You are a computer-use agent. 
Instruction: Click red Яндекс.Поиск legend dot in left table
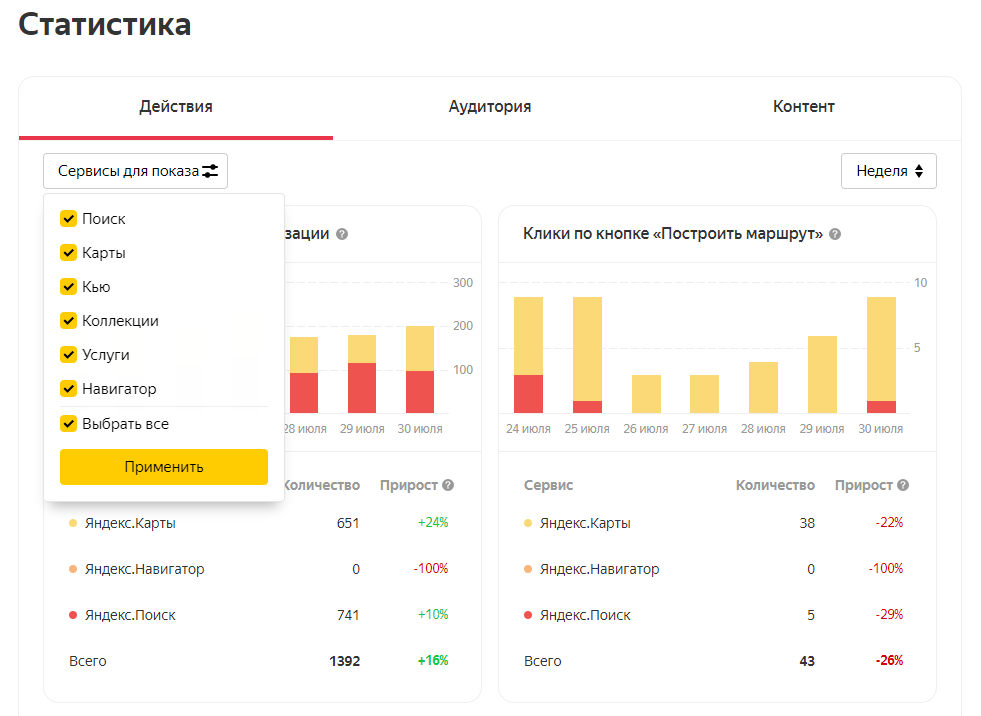coord(73,615)
